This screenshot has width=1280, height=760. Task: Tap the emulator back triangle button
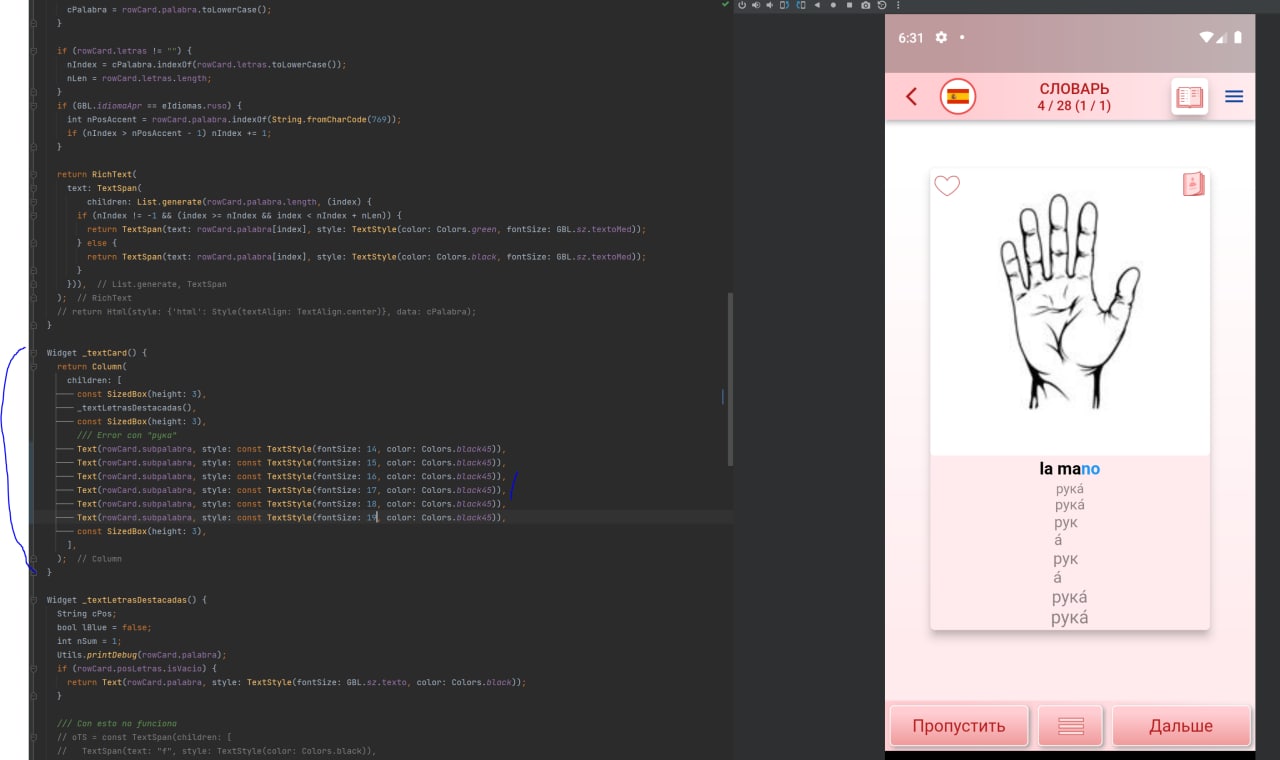817,5
